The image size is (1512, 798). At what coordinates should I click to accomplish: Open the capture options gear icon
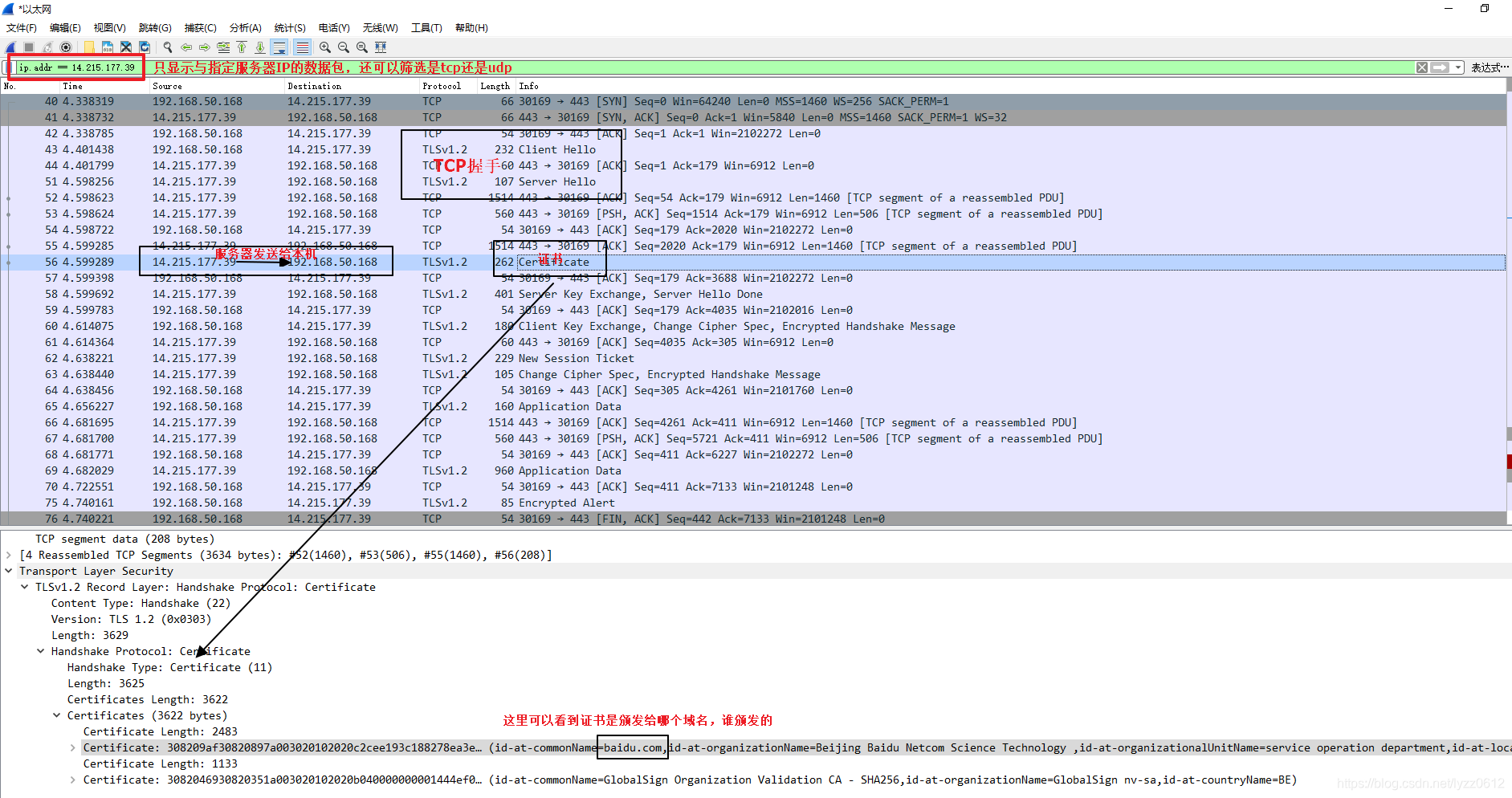tap(66, 47)
